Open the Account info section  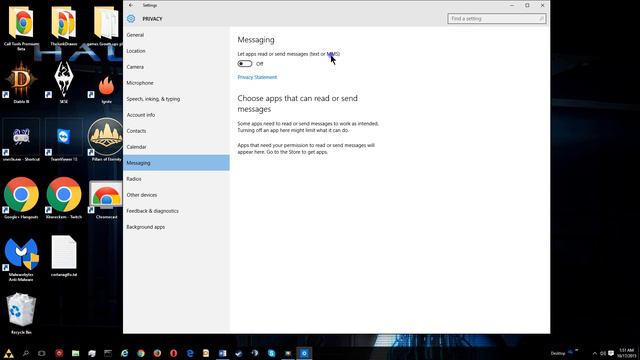click(x=176, y=115)
